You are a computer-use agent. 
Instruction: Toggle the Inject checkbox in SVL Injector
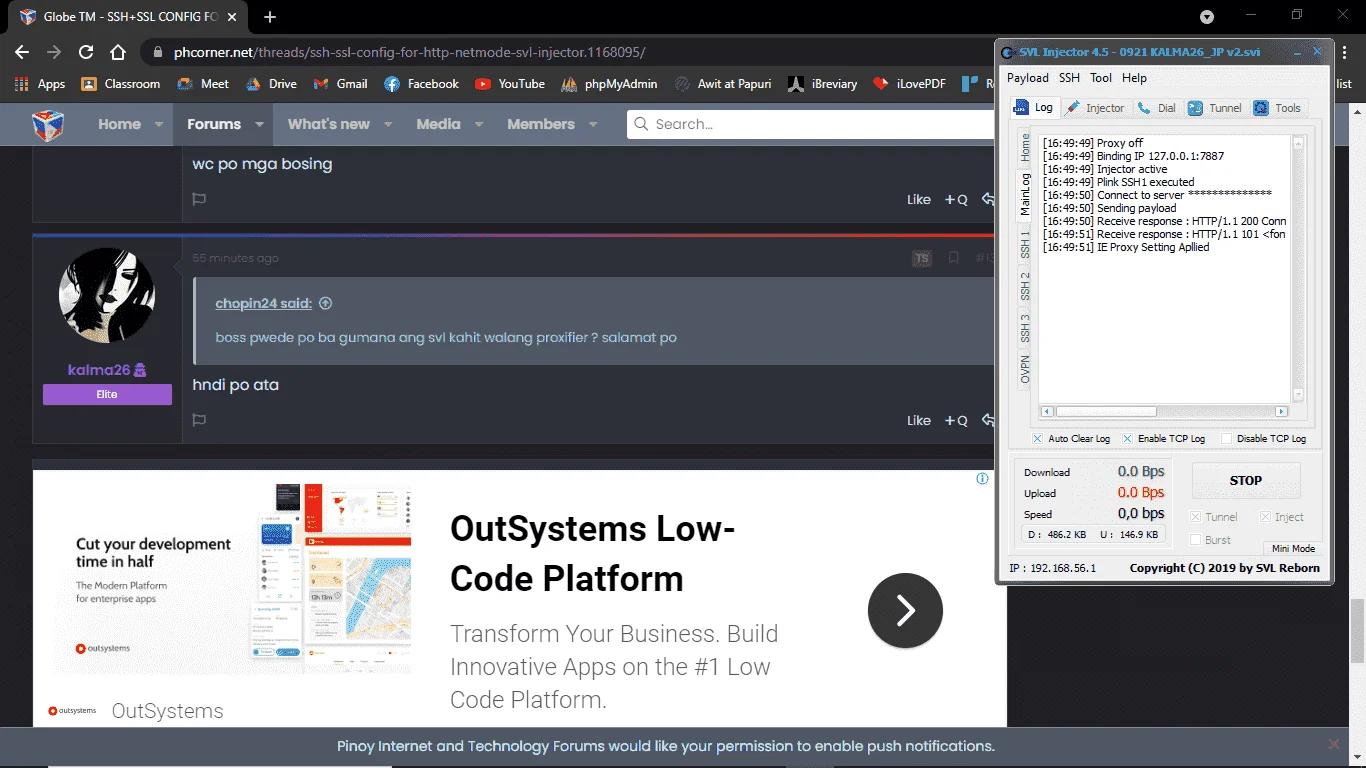click(x=1265, y=517)
